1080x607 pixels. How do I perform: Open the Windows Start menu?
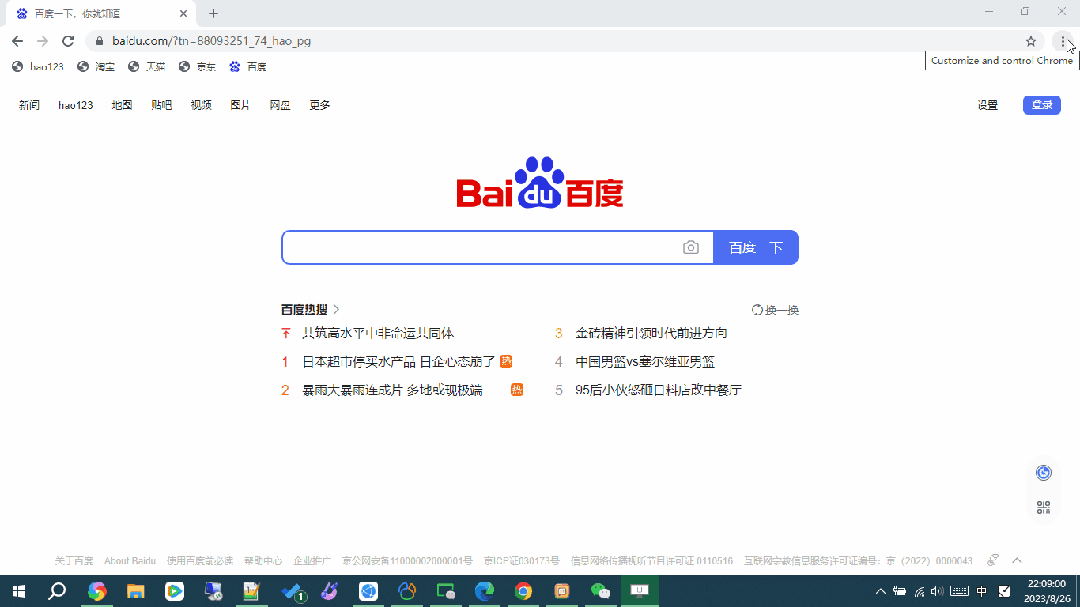point(19,591)
